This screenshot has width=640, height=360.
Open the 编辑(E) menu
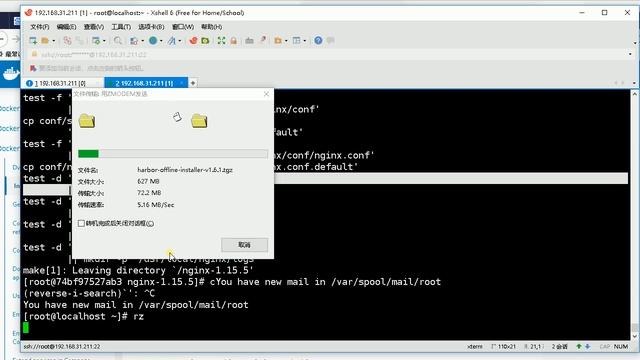tap(67, 27)
